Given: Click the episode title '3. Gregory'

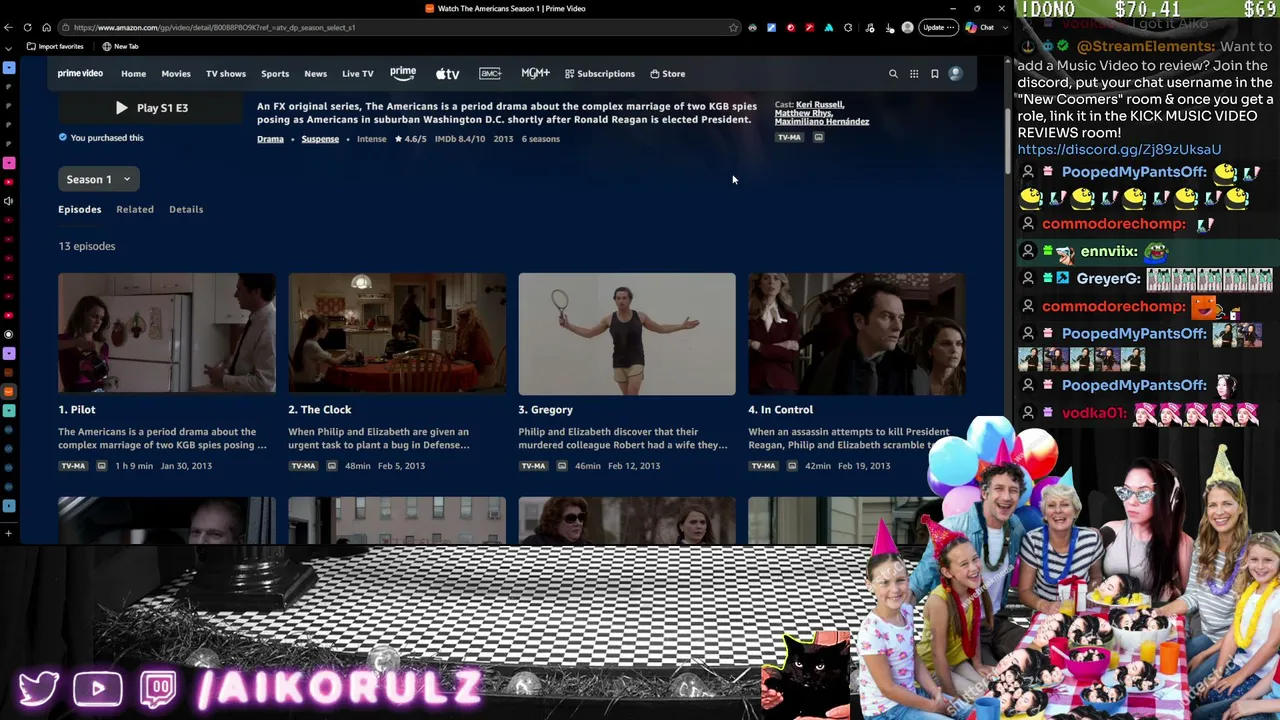Looking at the screenshot, I should [546, 409].
